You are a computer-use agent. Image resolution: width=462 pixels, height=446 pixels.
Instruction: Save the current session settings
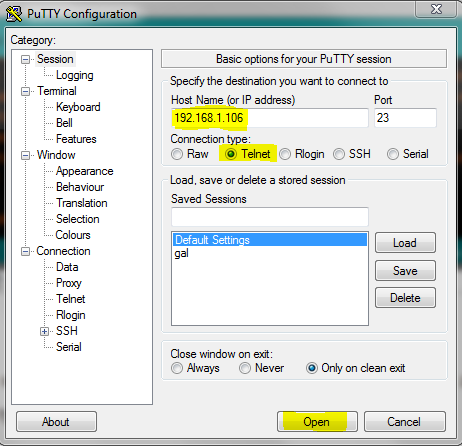coord(405,271)
